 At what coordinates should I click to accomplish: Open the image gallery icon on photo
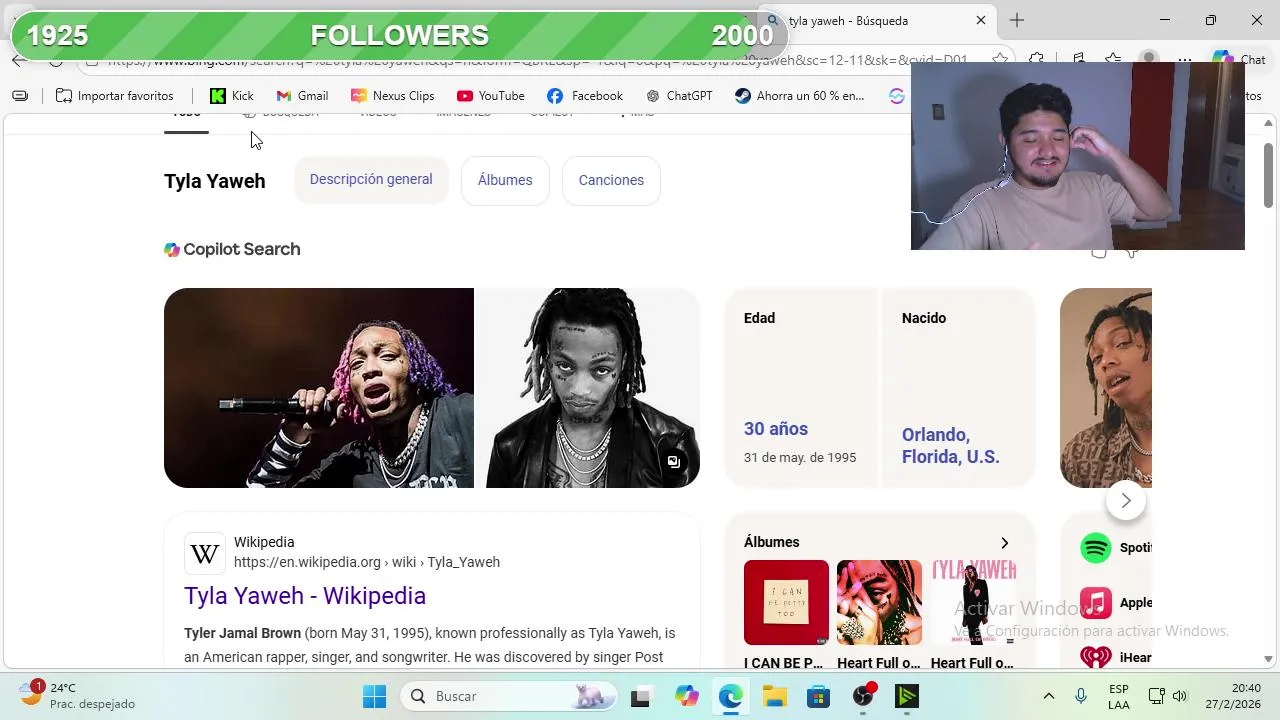pos(674,461)
